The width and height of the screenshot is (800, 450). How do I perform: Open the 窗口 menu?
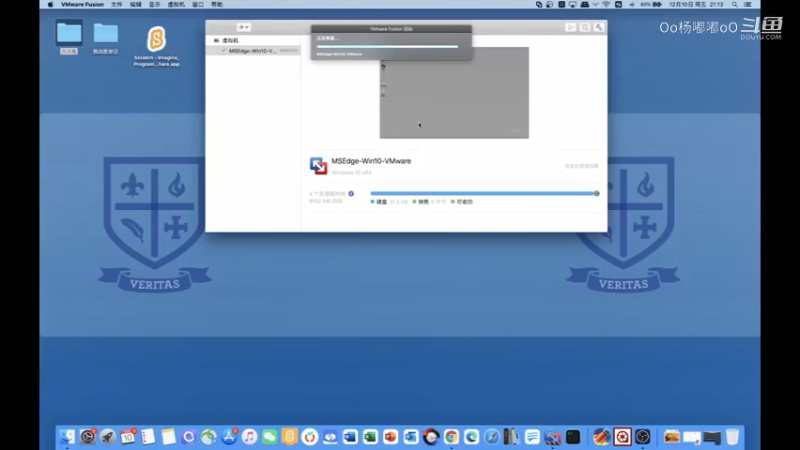198,5
